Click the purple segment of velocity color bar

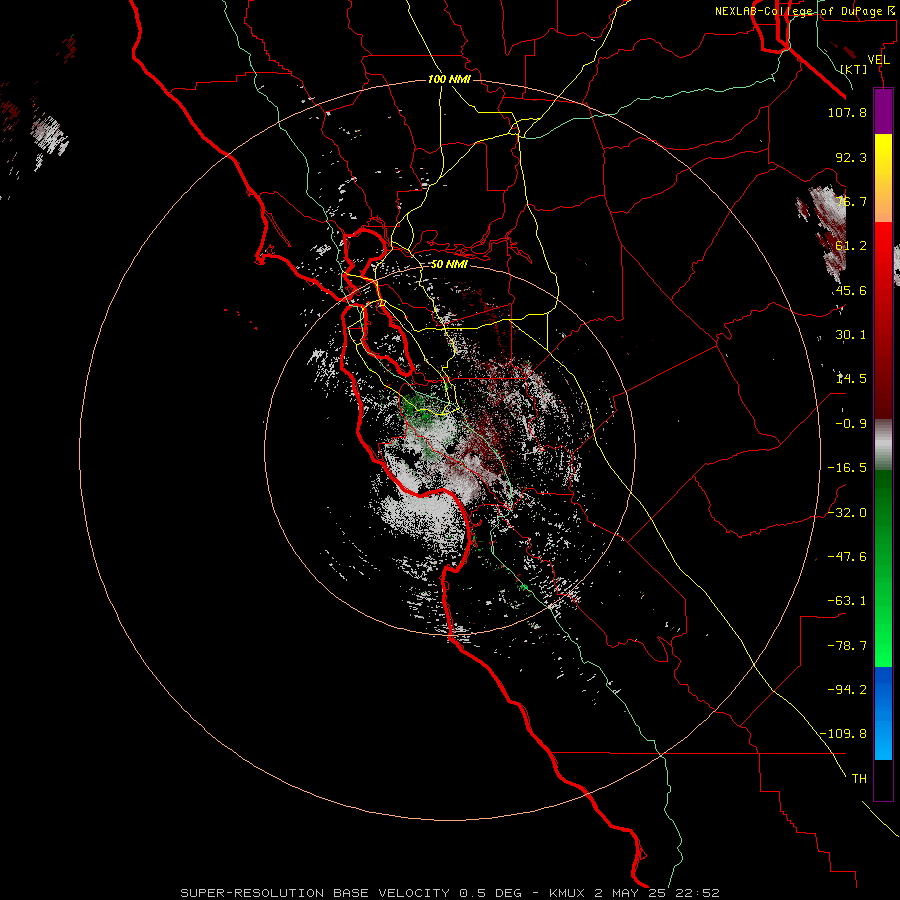883,112
